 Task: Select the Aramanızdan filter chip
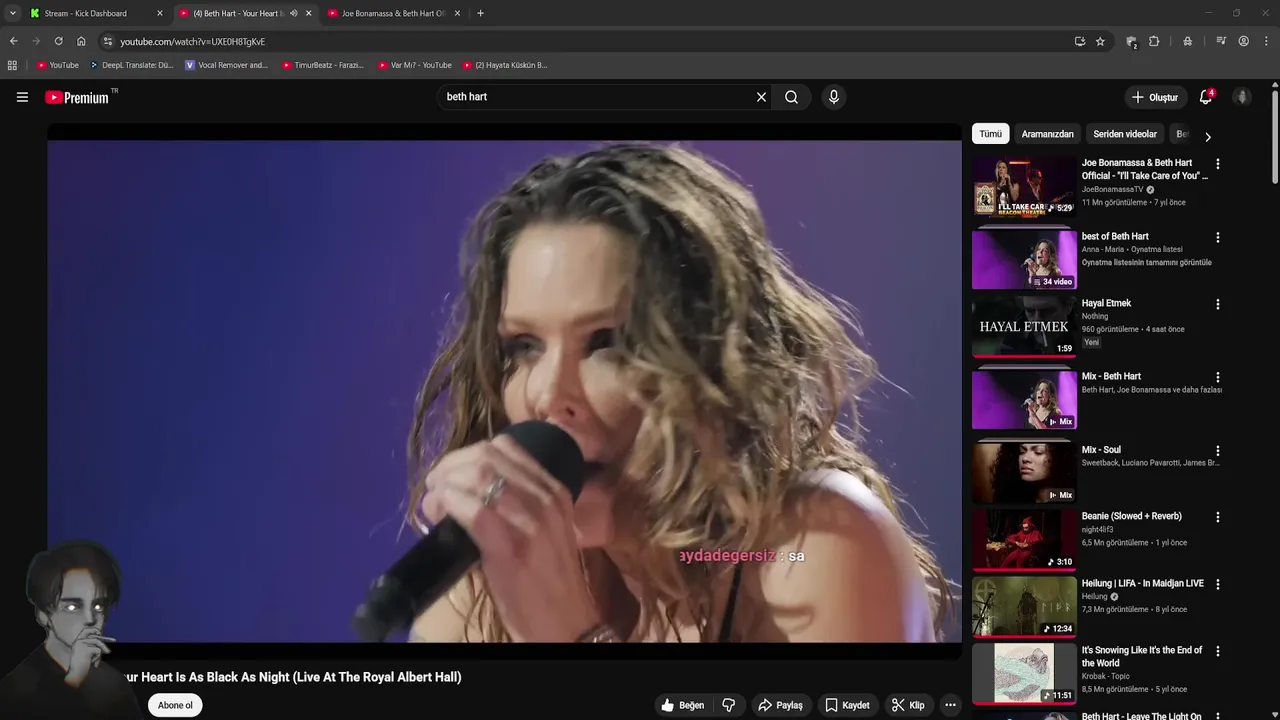[1047, 134]
